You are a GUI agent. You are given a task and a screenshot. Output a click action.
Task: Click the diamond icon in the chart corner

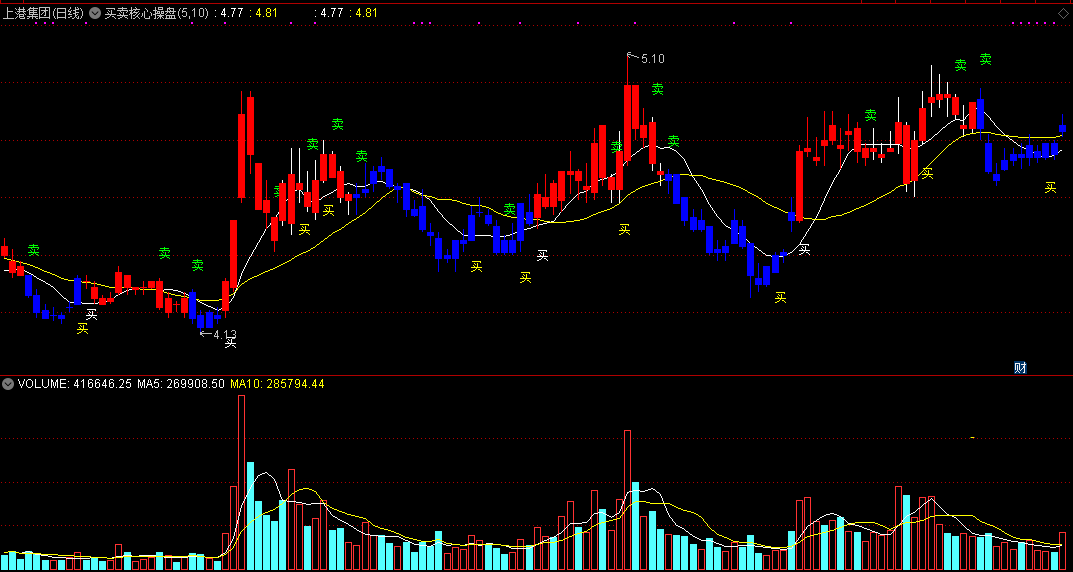pos(1062,13)
